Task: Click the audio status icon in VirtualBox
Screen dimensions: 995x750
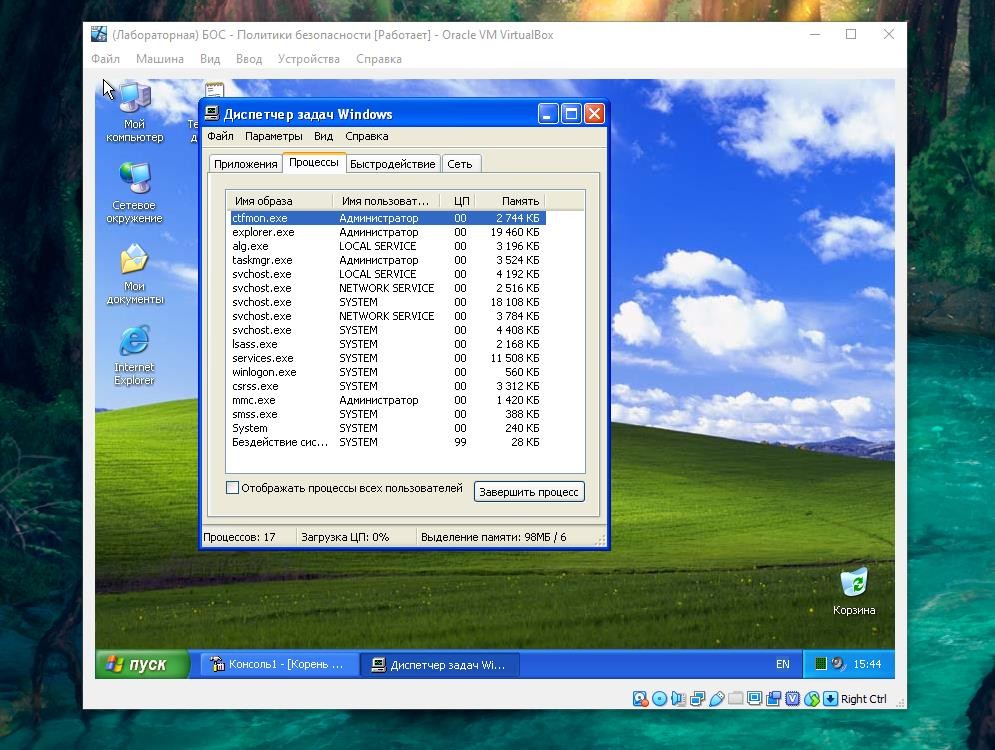Action: click(x=678, y=699)
